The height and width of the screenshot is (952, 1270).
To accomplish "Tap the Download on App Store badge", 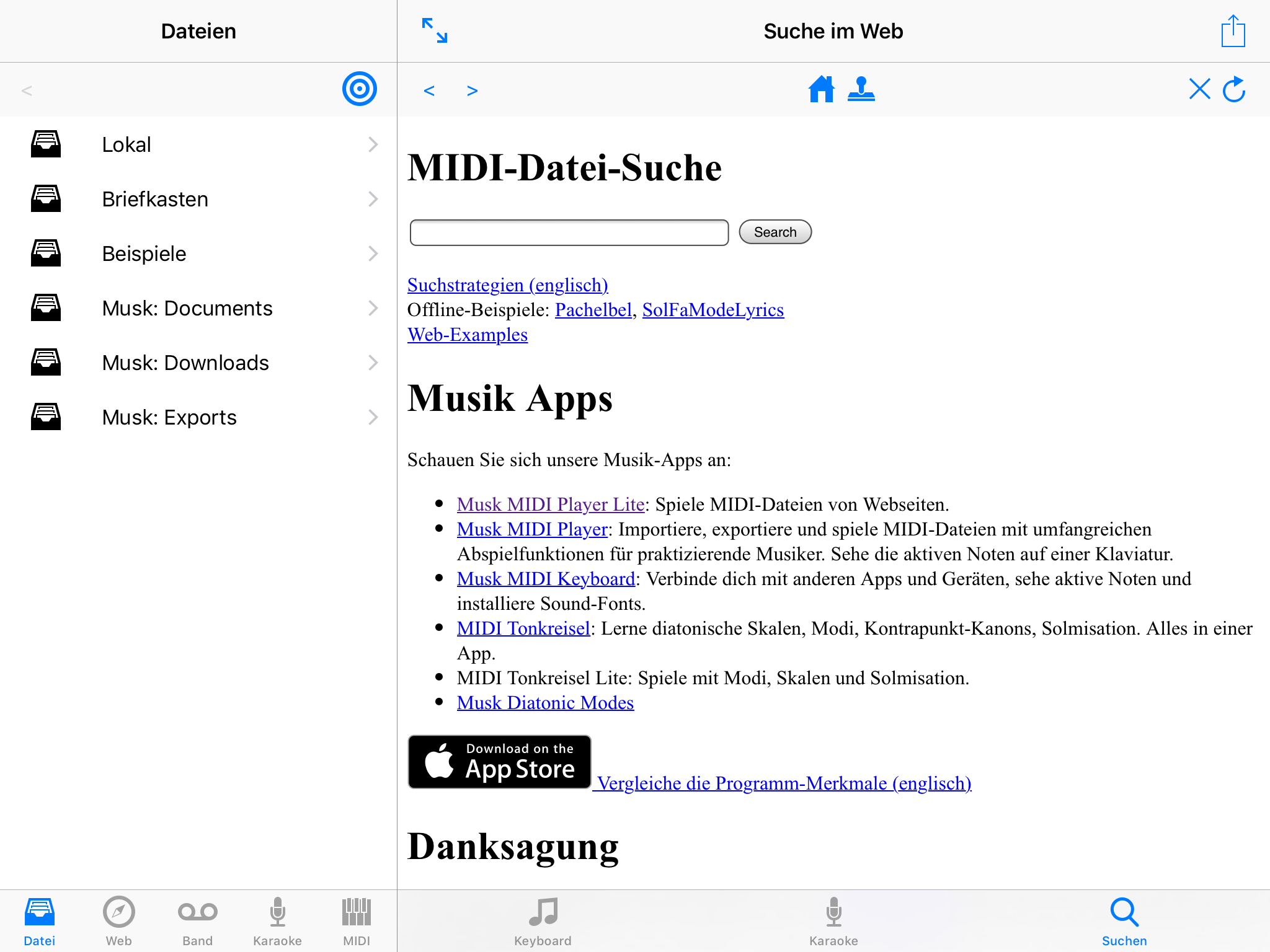I will (x=499, y=762).
